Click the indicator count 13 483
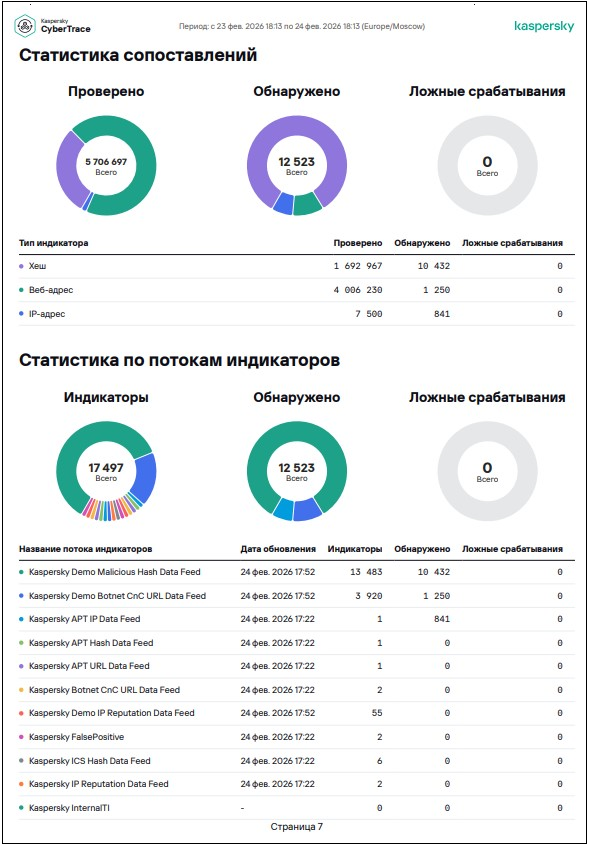The width and height of the screenshot is (591, 845). click(366, 572)
